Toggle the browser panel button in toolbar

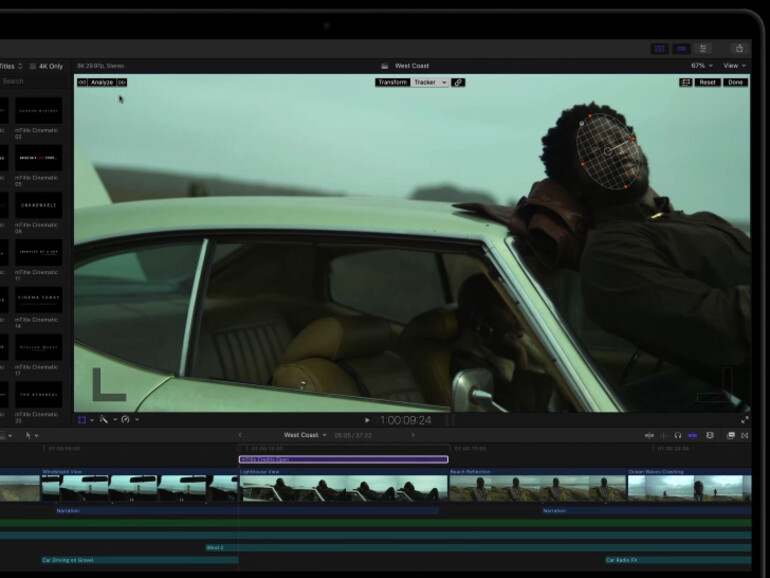tap(660, 49)
